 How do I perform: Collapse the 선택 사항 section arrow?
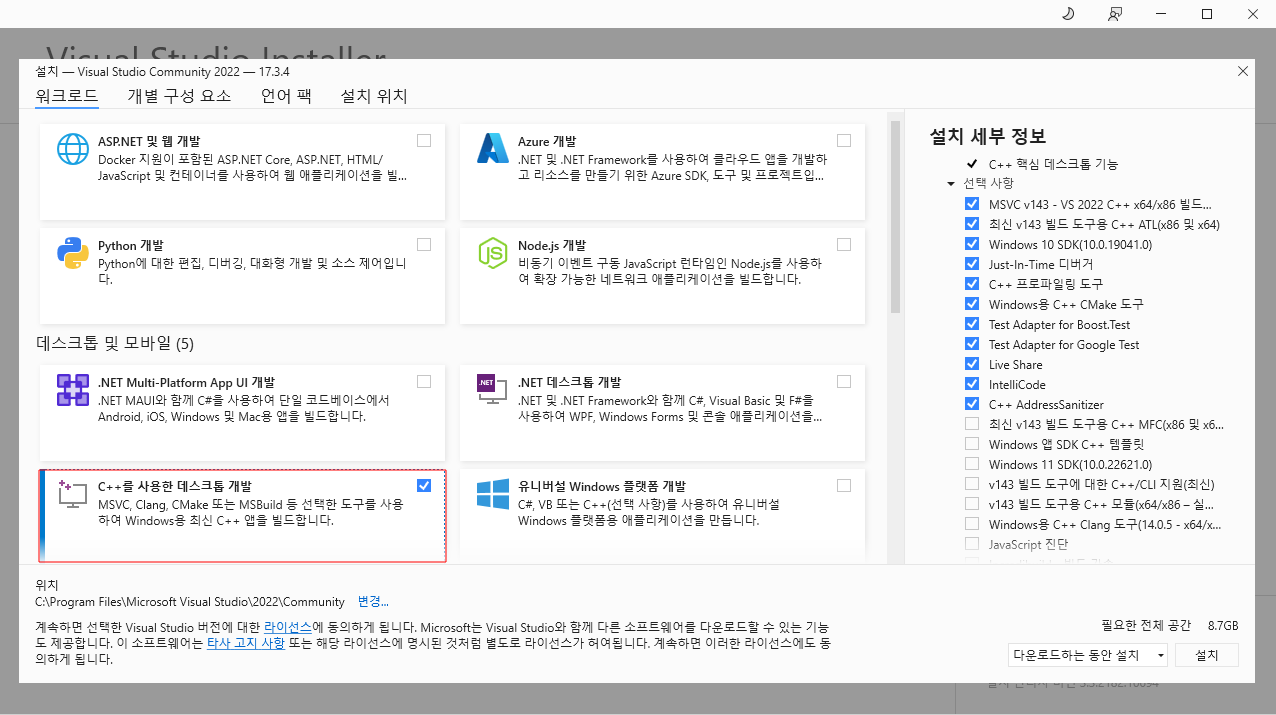pos(951,184)
